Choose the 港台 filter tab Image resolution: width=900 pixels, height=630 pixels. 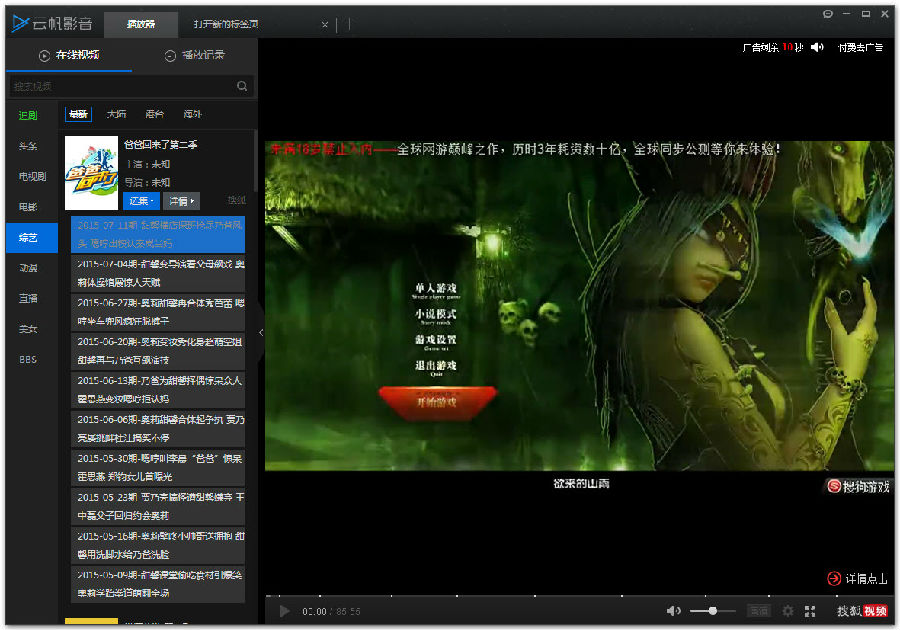coord(154,114)
